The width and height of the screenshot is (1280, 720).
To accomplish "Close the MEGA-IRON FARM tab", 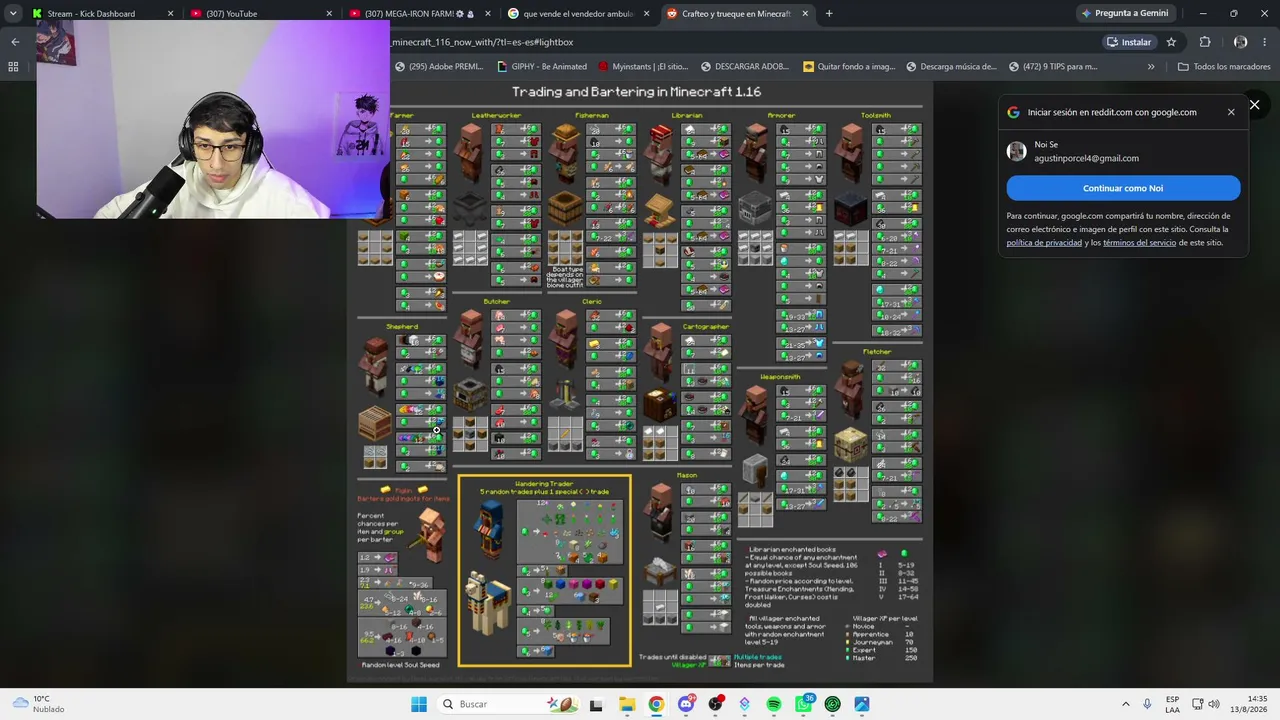I will [487, 14].
